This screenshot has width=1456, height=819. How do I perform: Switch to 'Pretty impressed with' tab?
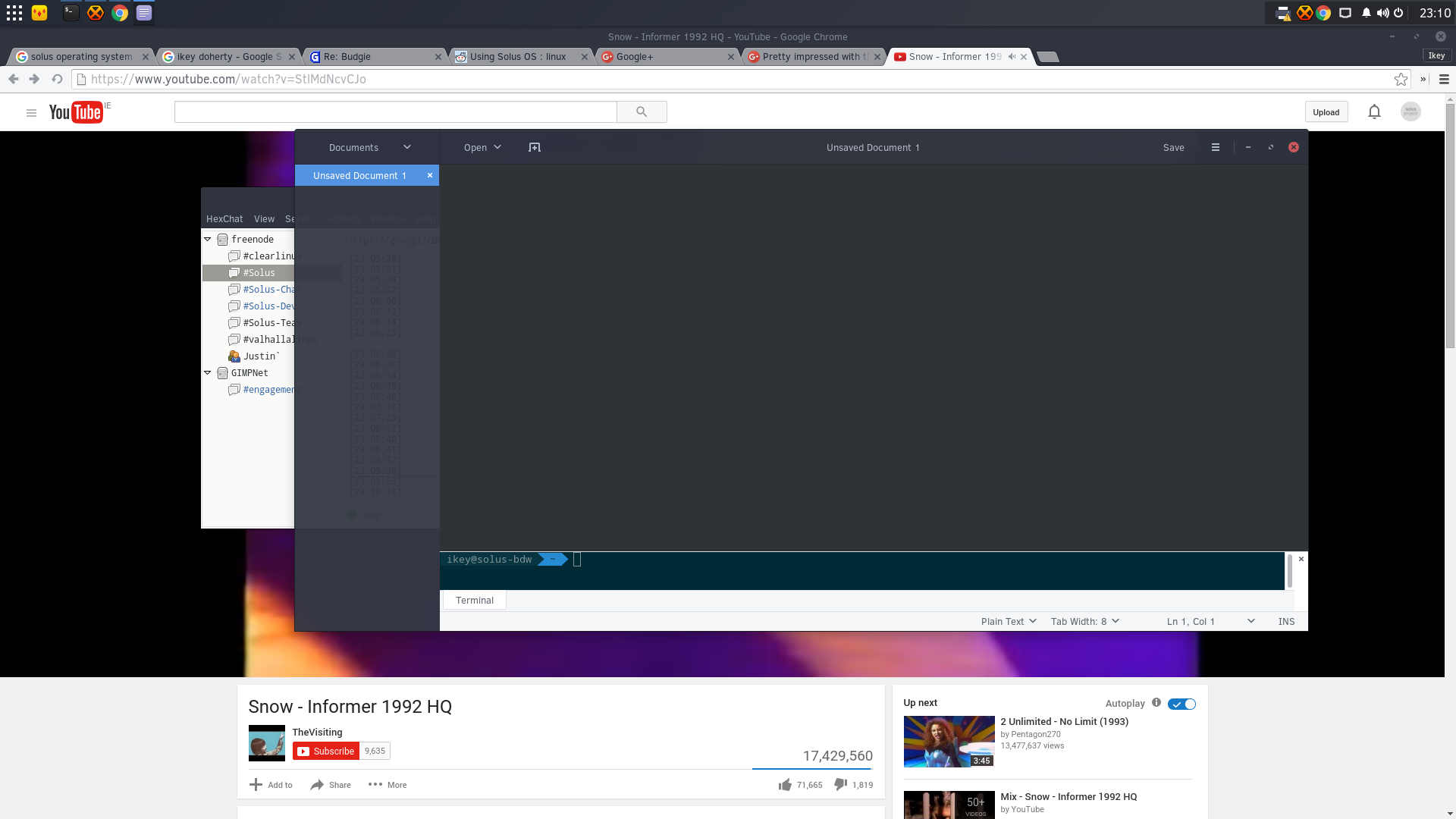[813, 57]
